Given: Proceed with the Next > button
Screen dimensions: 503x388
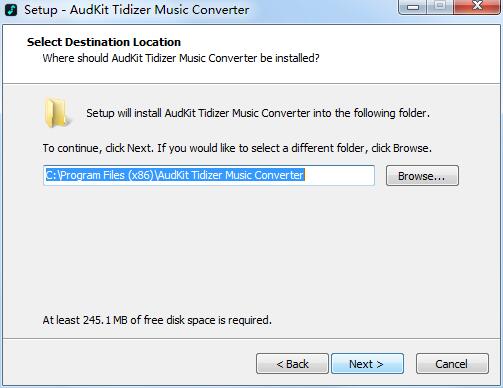Looking at the screenshot, I should tap(367, 364).
